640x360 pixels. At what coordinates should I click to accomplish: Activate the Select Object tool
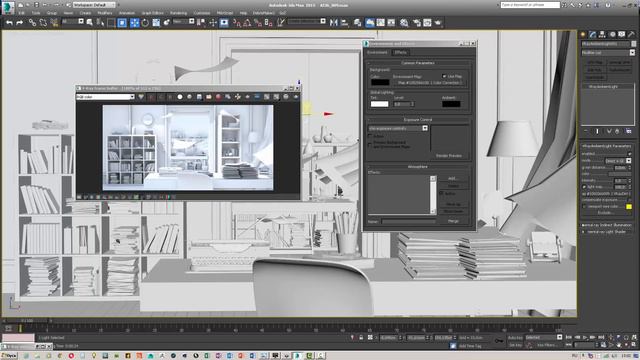[x=89, y=23]
